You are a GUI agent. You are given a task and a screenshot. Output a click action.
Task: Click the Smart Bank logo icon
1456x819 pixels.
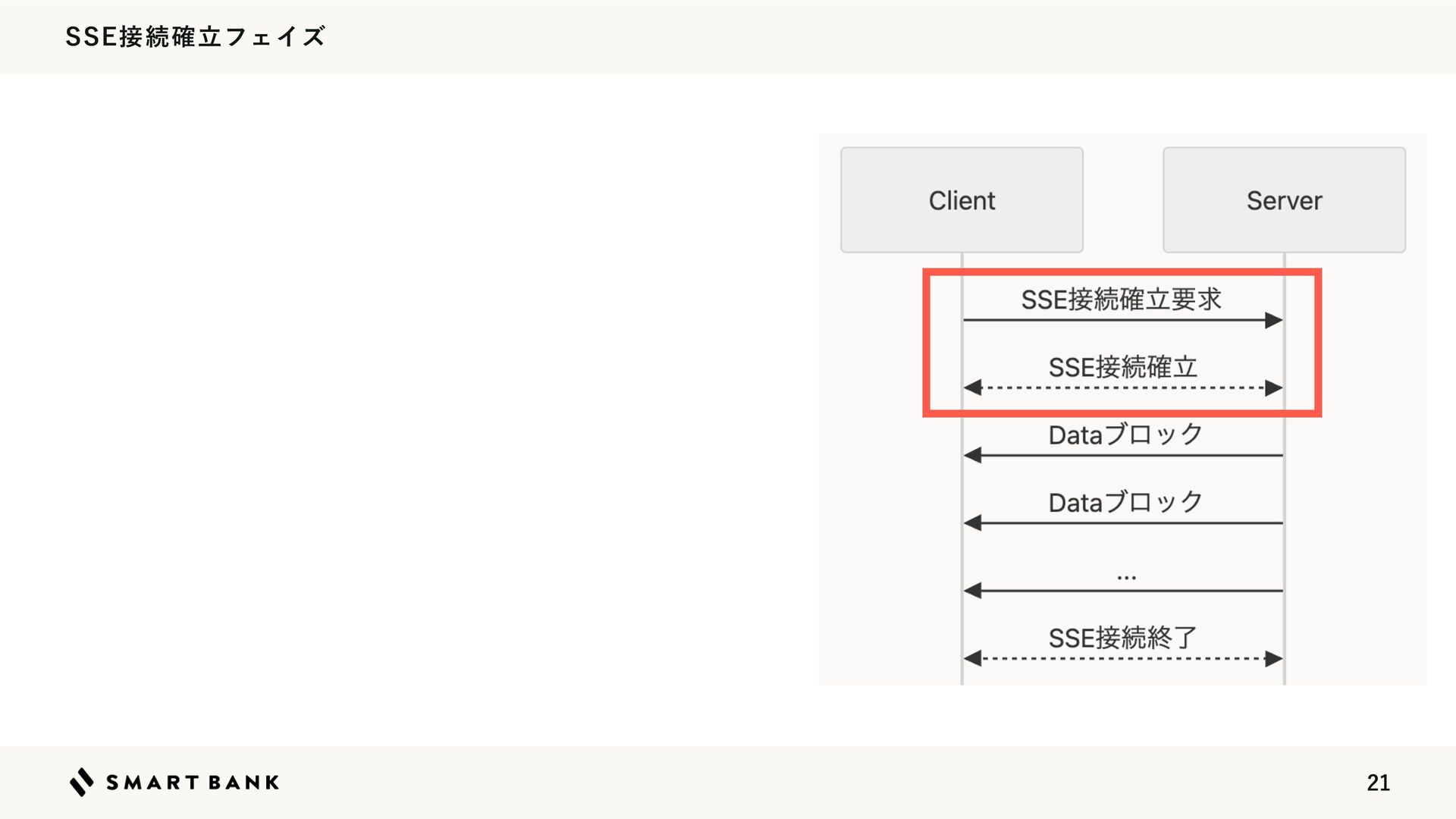(x=82, y=783)
